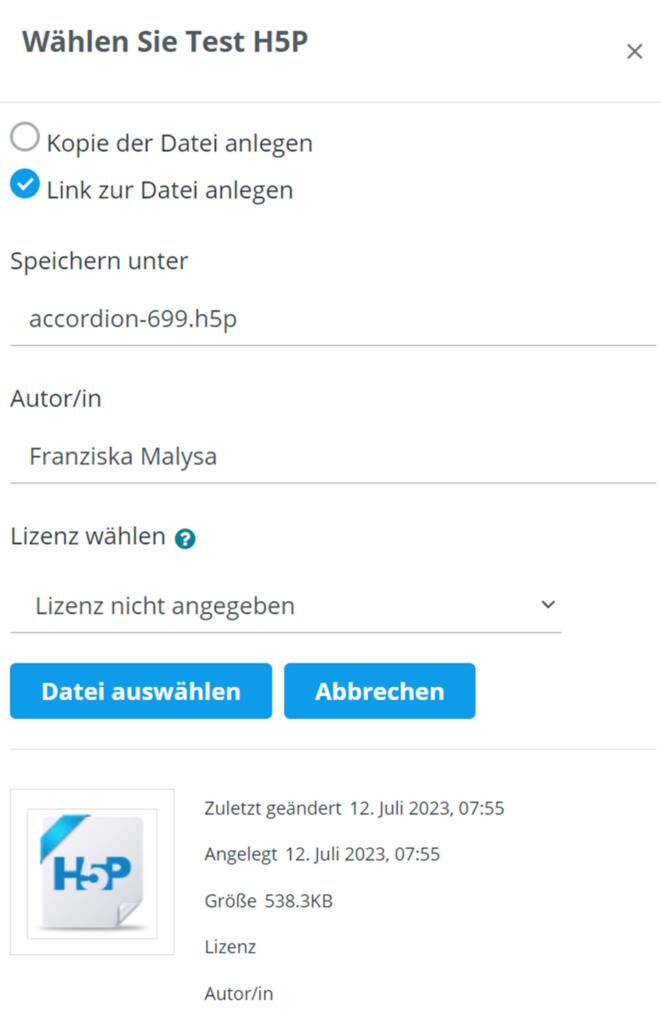Image resolution: width=661 pixels, height=1024 pixels.
Task: Click the H5P file thumbnail icon
Action: click(x=92, y=872)
